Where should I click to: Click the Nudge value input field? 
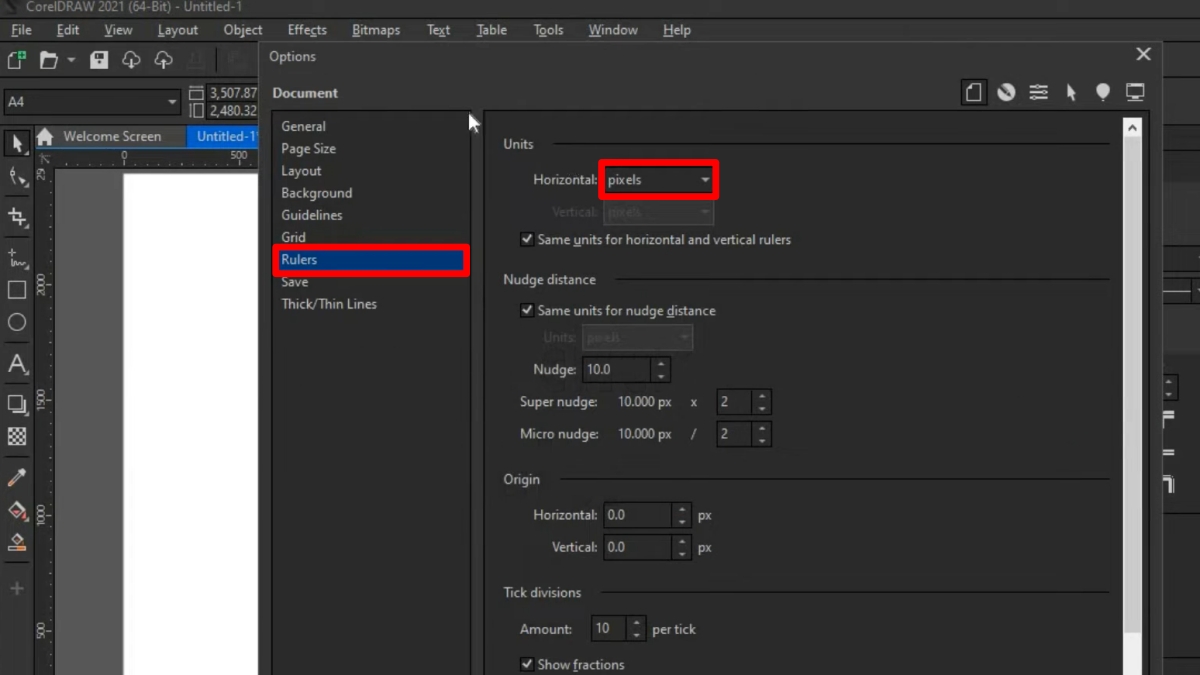pyautogui.click(x=616, y=370)
